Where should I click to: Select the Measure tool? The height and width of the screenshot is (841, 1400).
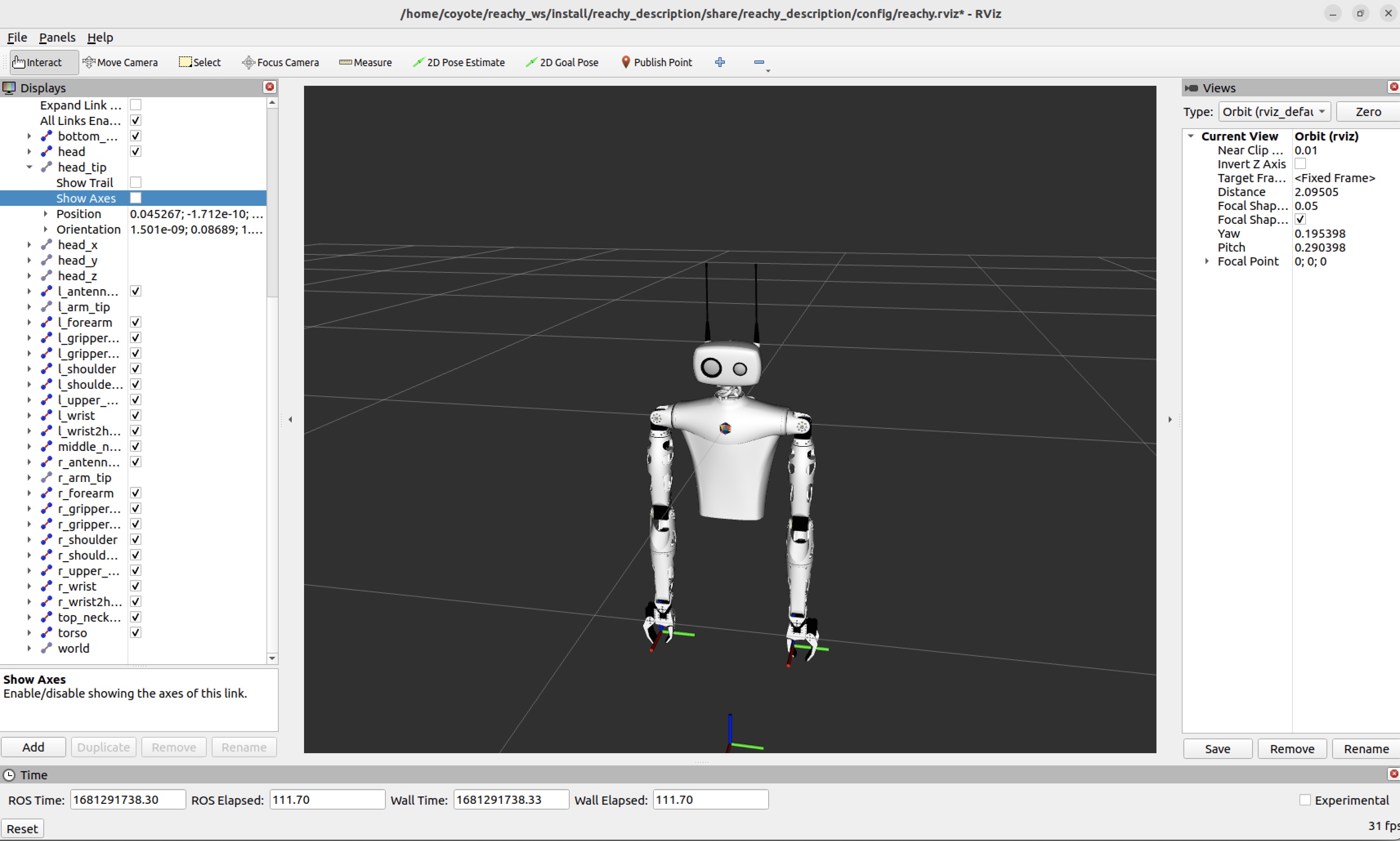pyautogui.click(x=365, y=62)
